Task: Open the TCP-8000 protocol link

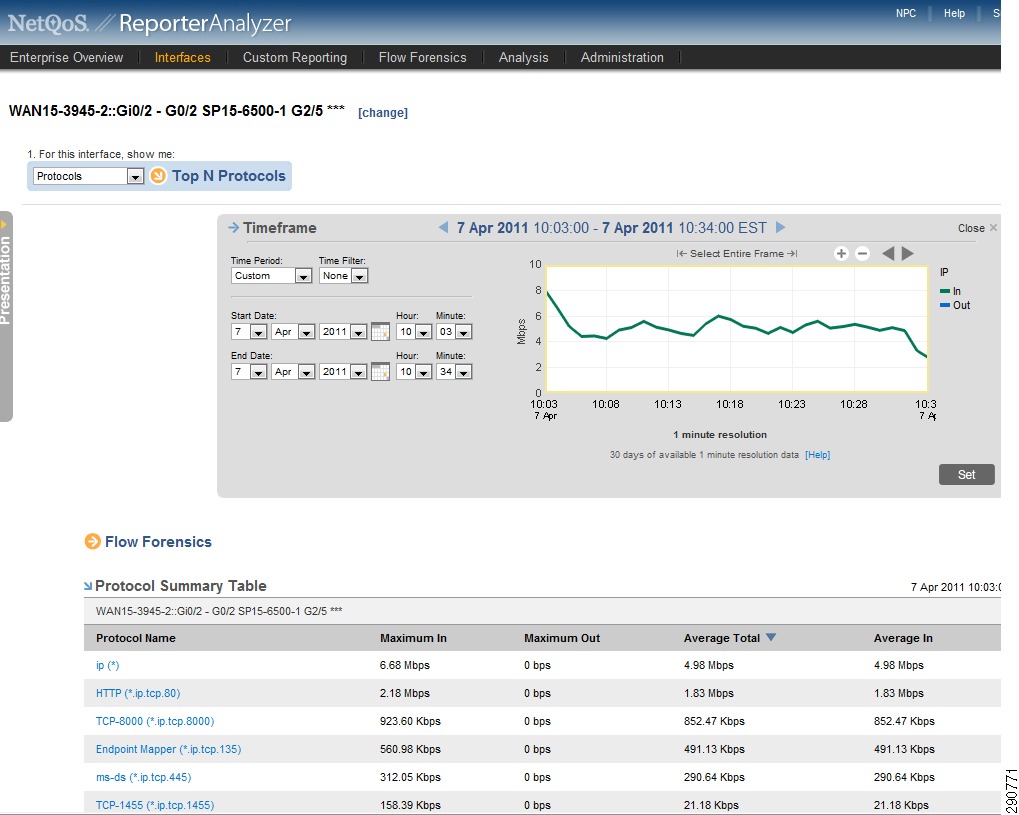Action: (x=155, y=721)
